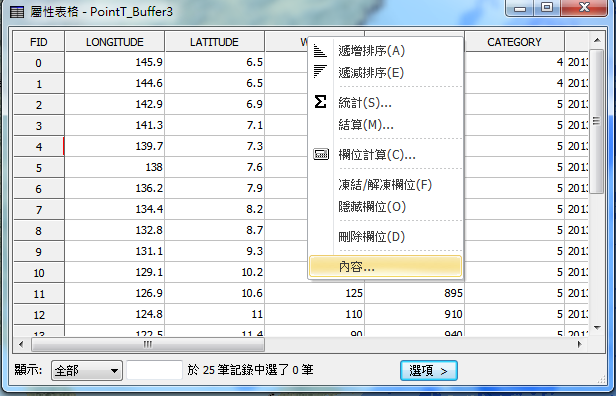Click longitude cell 136.2
Image resolution: width=616 pixels, height=396 pixels.
tap(115, 188)
